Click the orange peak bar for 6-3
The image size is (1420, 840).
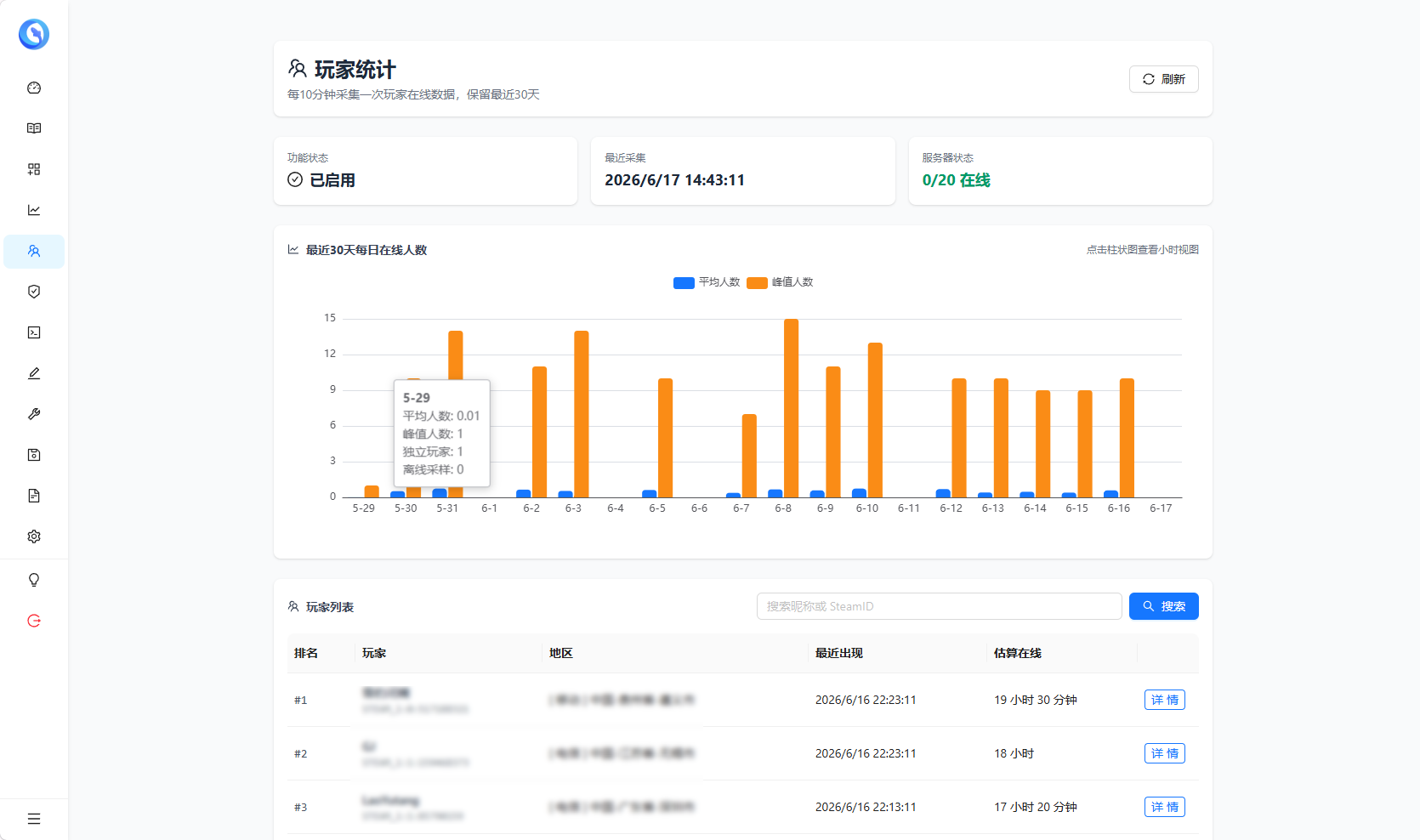click(582, 414)
